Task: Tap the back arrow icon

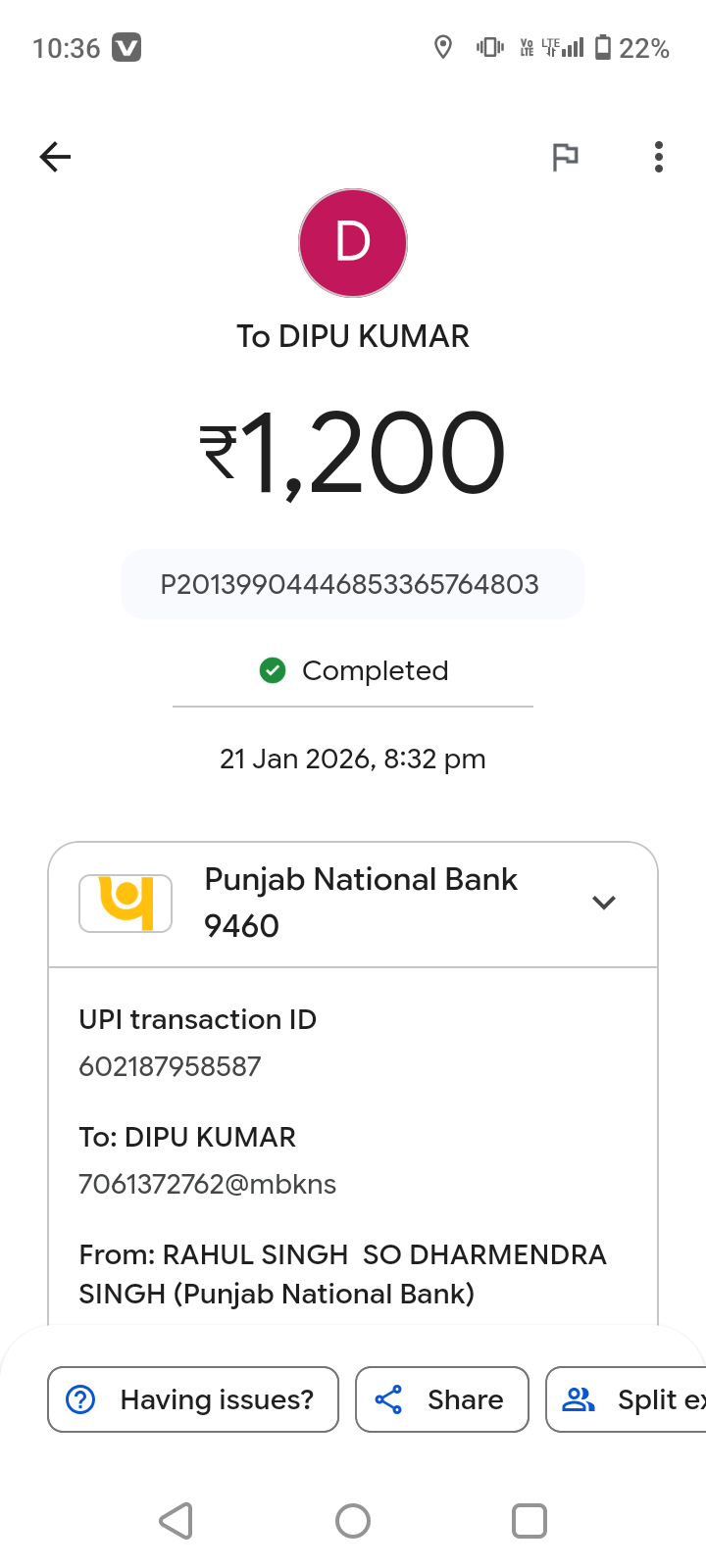Action: [55, 157]
